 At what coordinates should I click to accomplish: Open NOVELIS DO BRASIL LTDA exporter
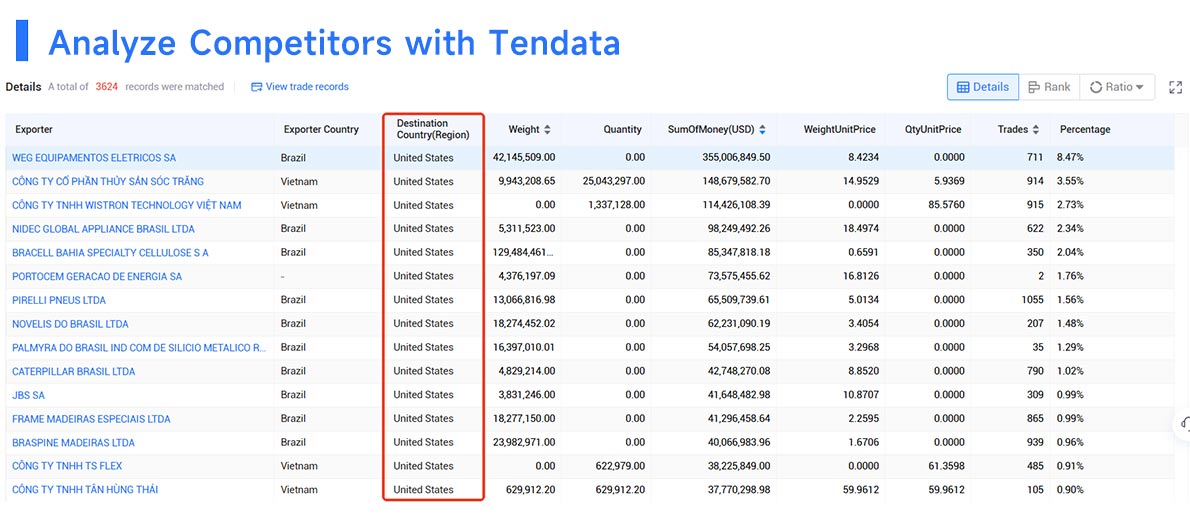71,323
